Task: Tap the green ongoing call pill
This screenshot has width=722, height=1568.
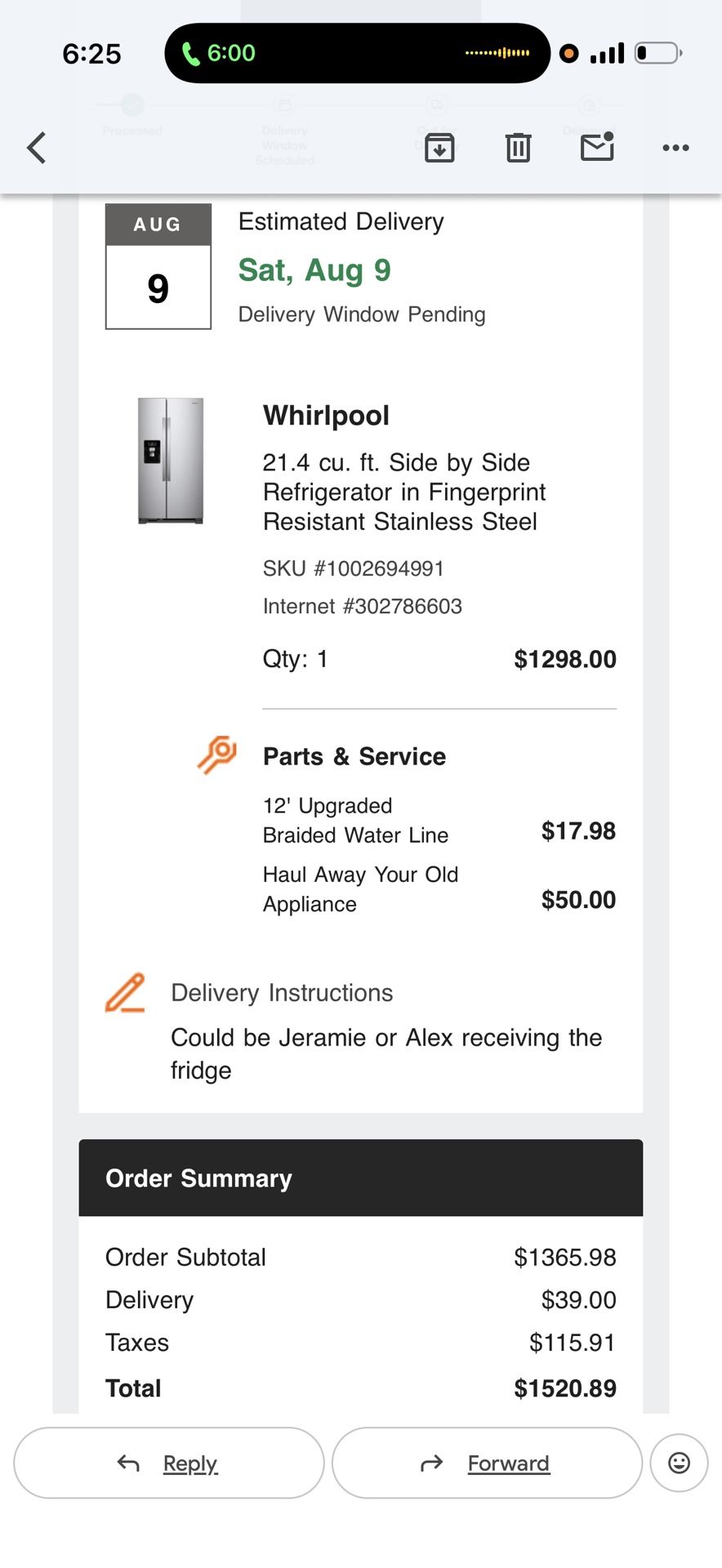Action: tap(357, 52)
